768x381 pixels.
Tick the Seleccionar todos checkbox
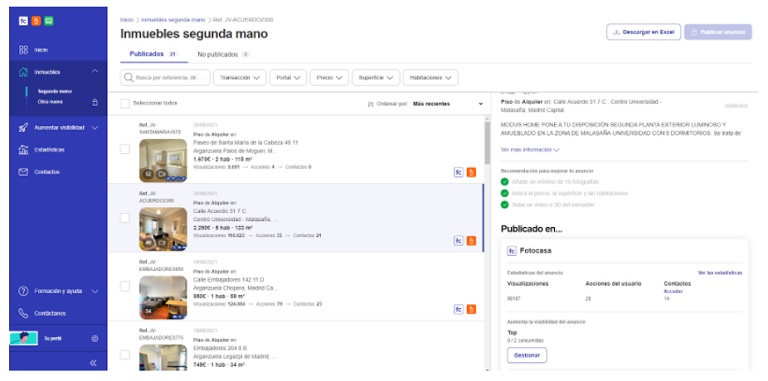click(125, 103)
